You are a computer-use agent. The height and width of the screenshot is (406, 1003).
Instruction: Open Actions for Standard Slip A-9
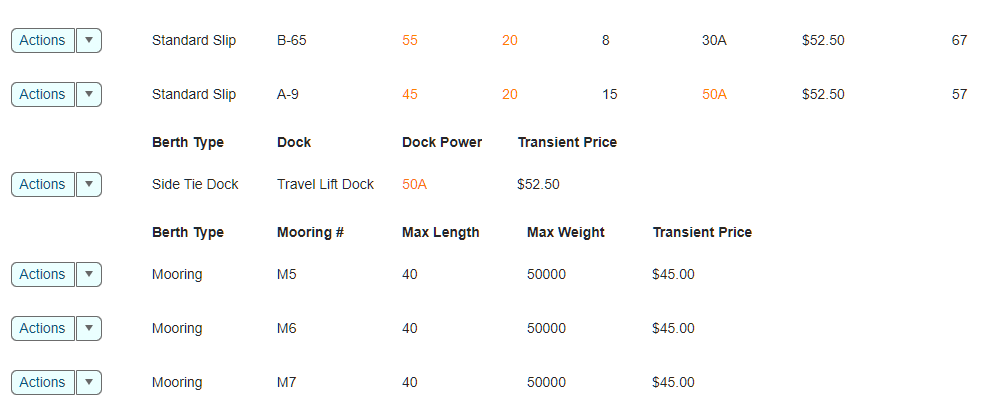(43, 95)
